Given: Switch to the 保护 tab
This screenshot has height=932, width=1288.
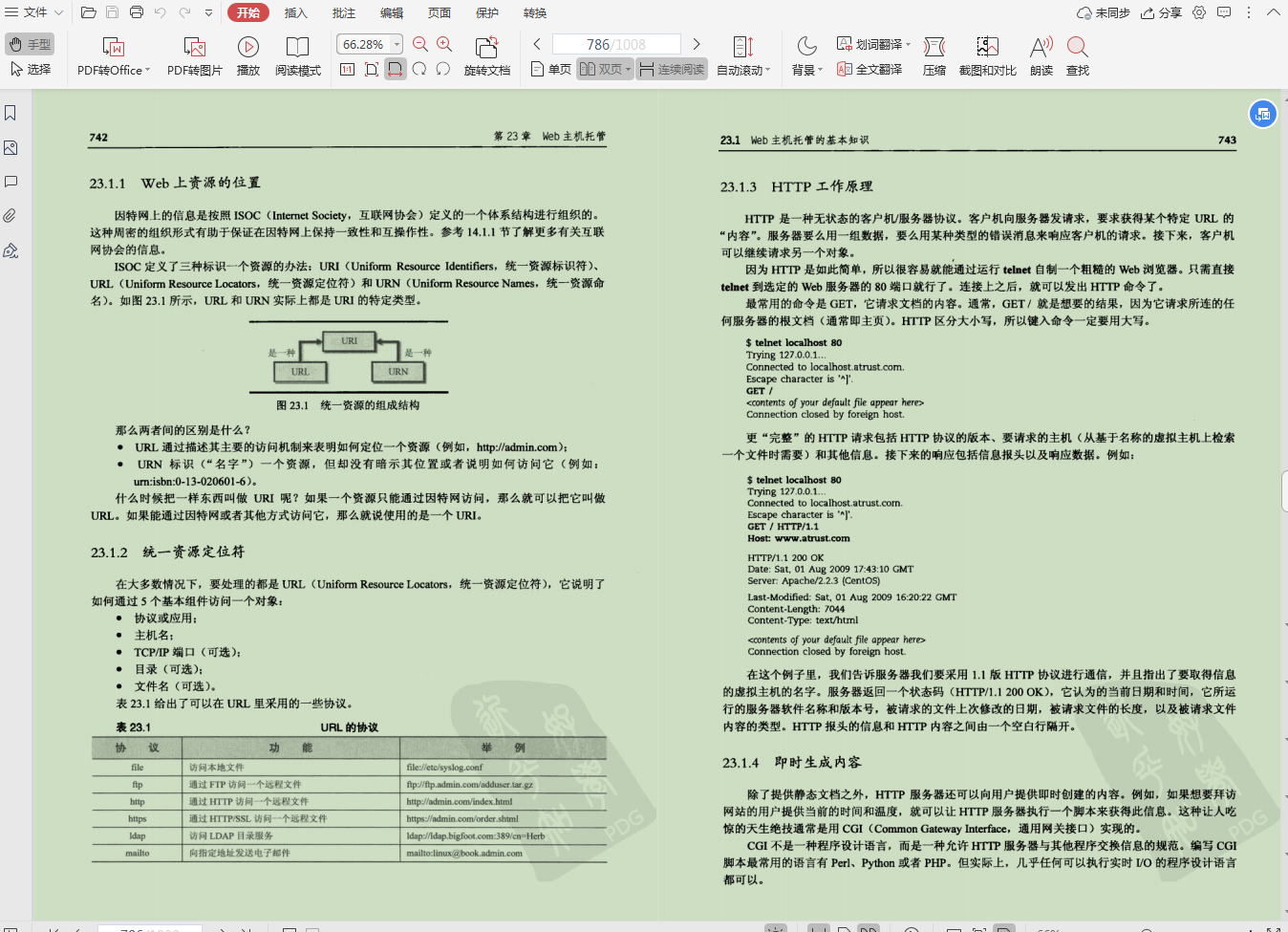Looking at the screenshot, I should click(487, 12).
